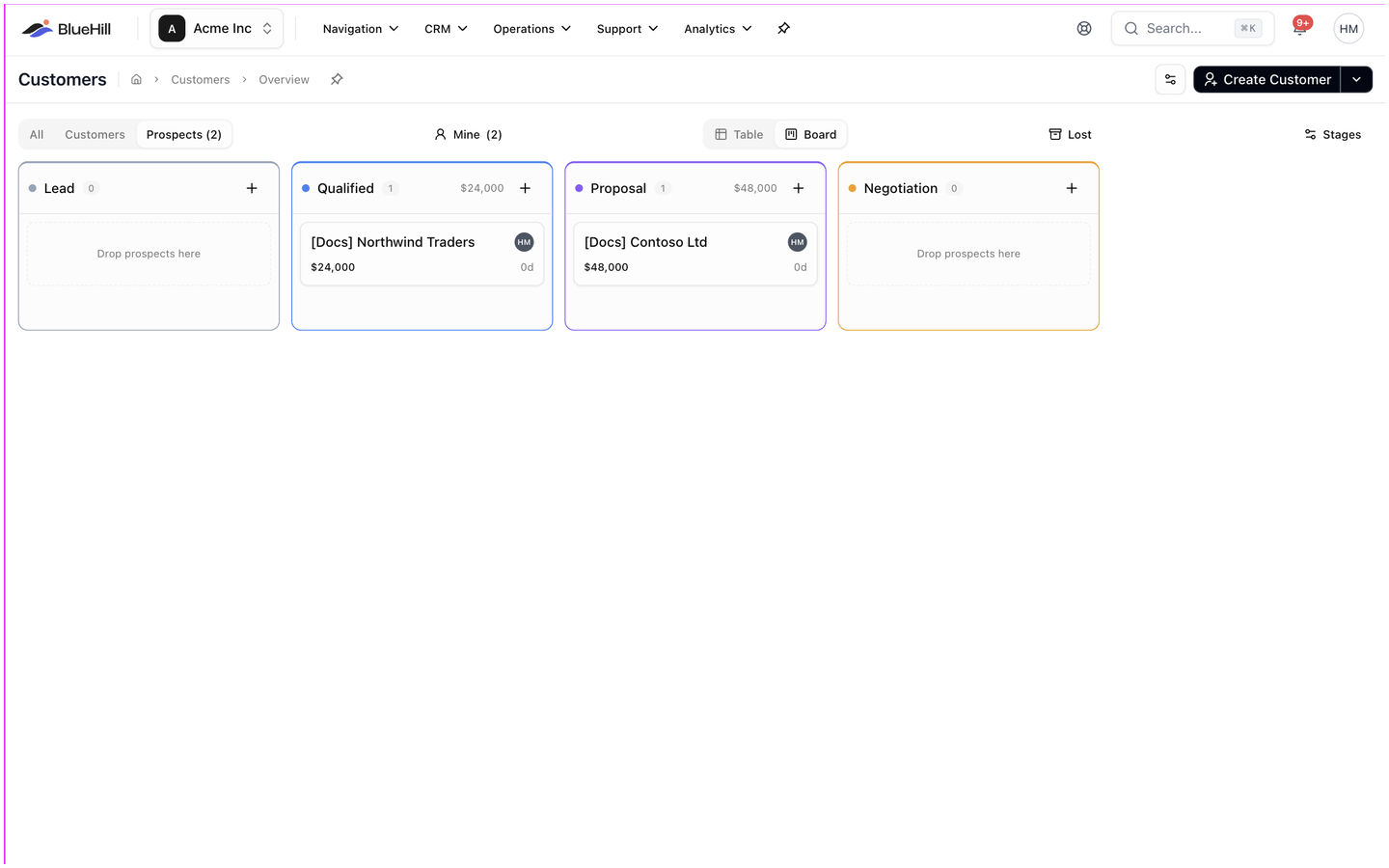Add a prospect to the Proposal column
The image size is (1389, 868).
point(799,188)
